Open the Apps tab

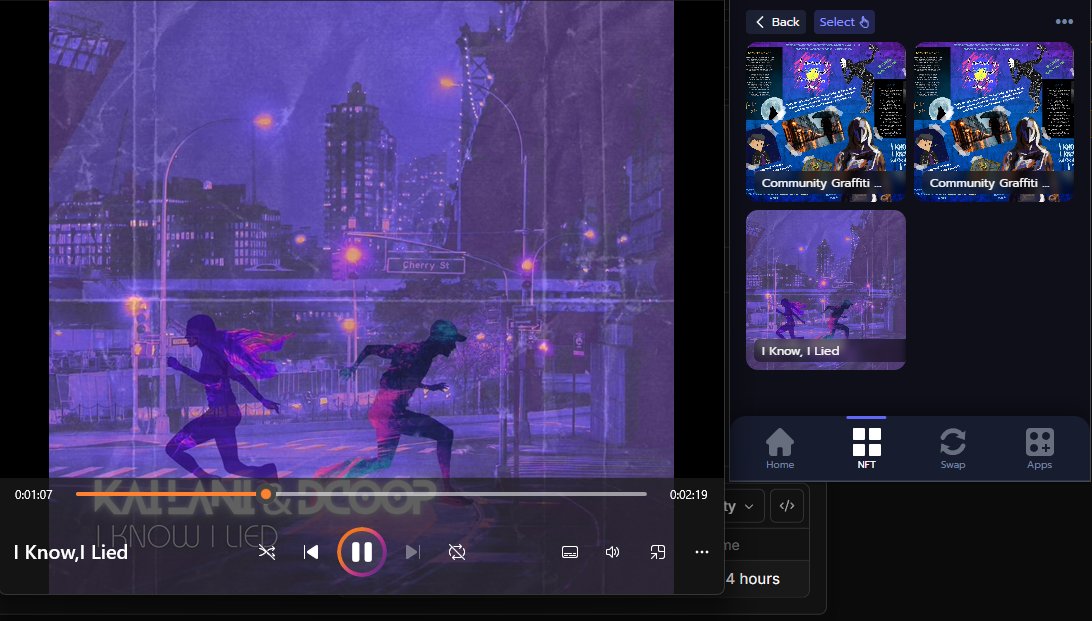coord(1039,448)
